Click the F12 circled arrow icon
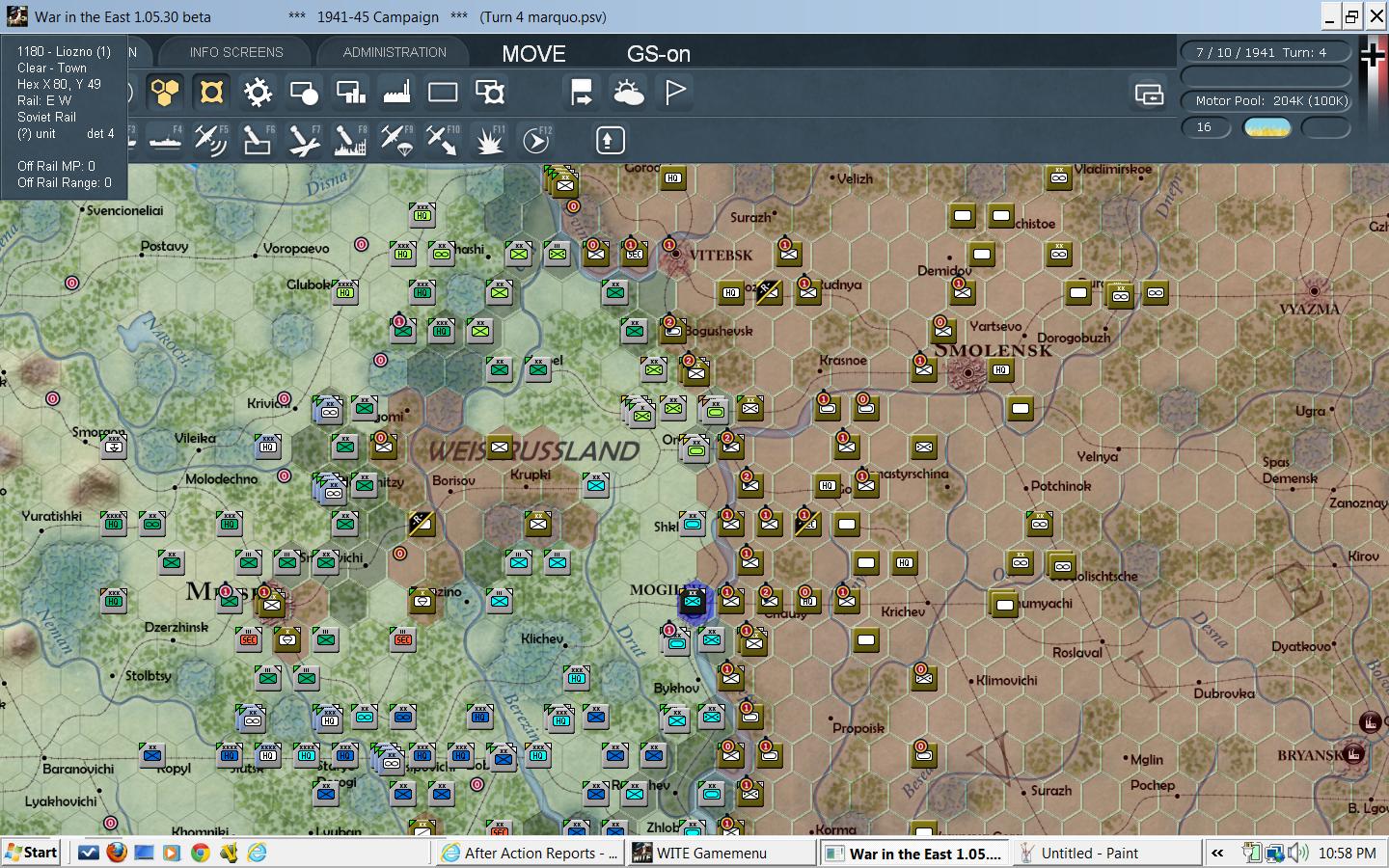 click(536, 141)
